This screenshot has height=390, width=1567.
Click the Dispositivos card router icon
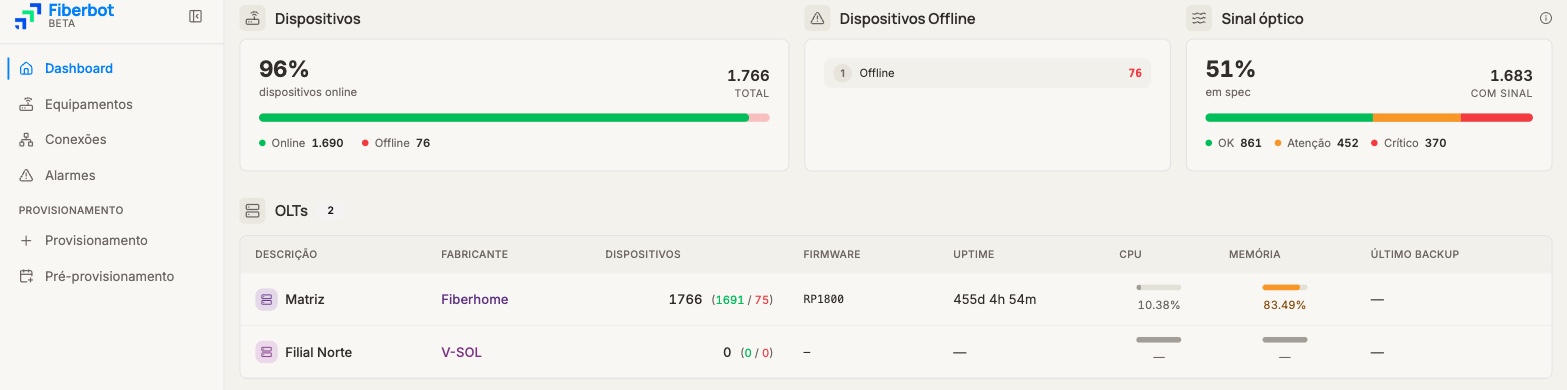pos(253,18)
